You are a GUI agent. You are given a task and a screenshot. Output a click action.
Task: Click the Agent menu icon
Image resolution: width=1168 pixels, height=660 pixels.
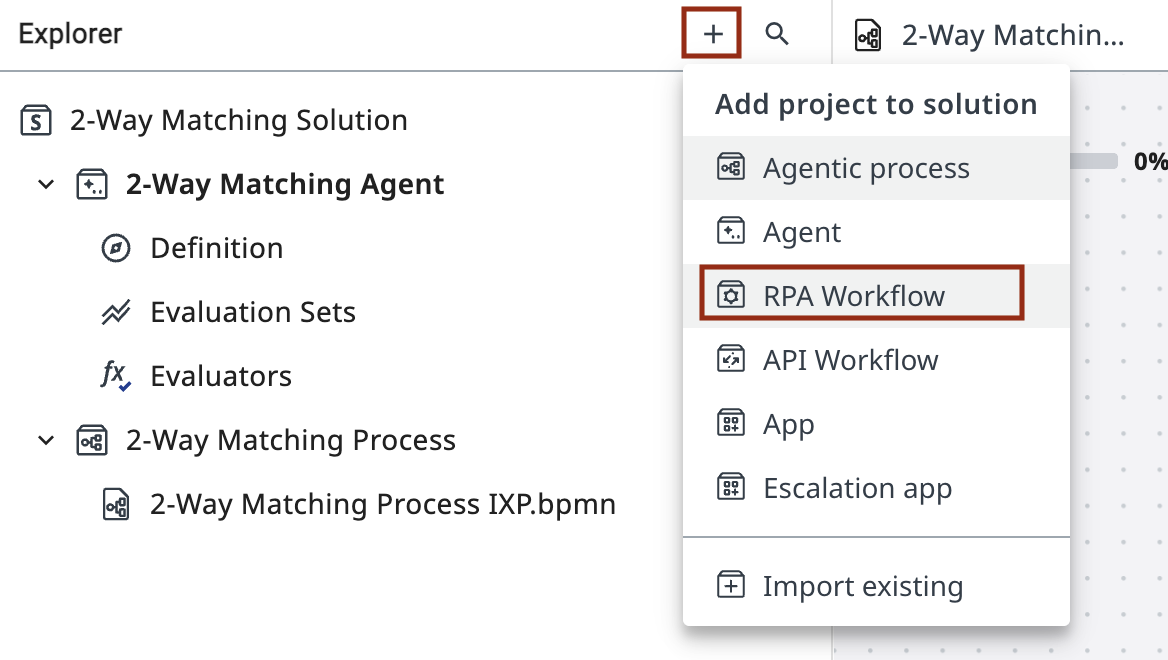tap(731, 232)
